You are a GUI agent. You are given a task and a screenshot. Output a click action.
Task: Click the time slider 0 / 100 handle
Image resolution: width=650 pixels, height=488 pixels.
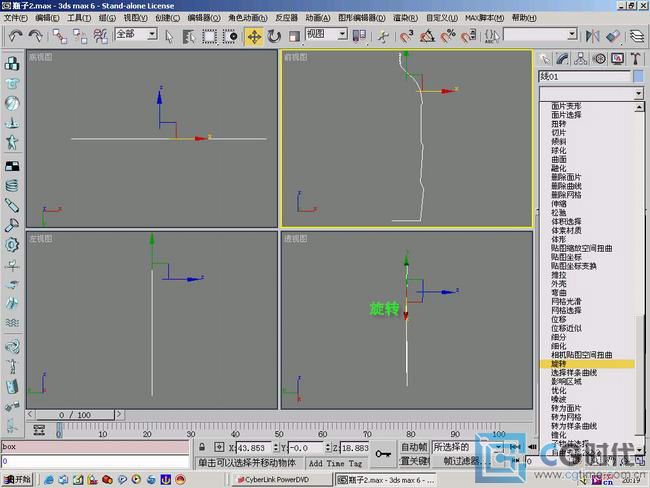[75, 415]
